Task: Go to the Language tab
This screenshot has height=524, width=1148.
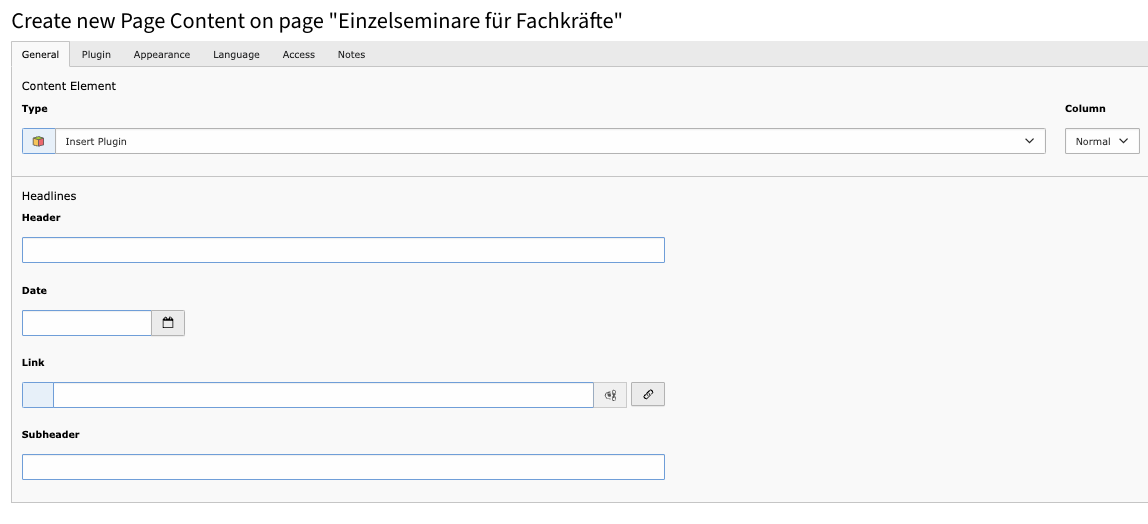Action: [236, 55]
